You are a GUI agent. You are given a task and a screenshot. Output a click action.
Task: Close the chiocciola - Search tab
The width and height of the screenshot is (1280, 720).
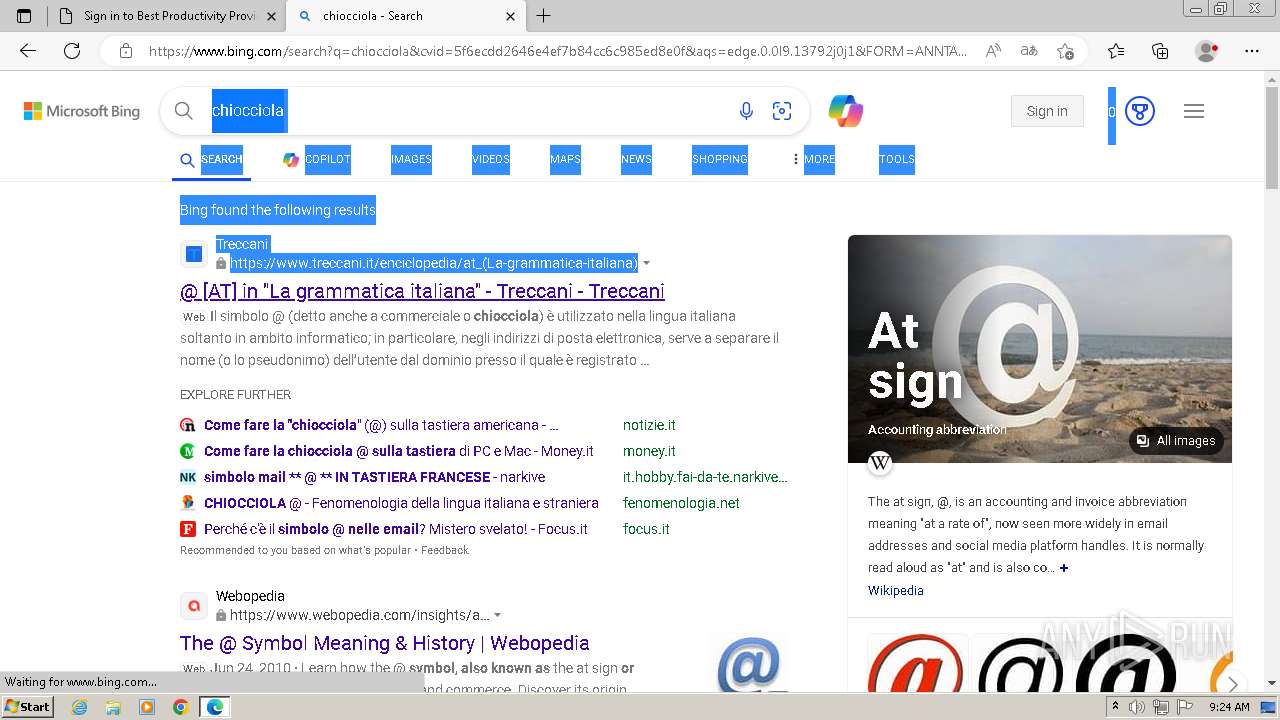pos(511,16)
